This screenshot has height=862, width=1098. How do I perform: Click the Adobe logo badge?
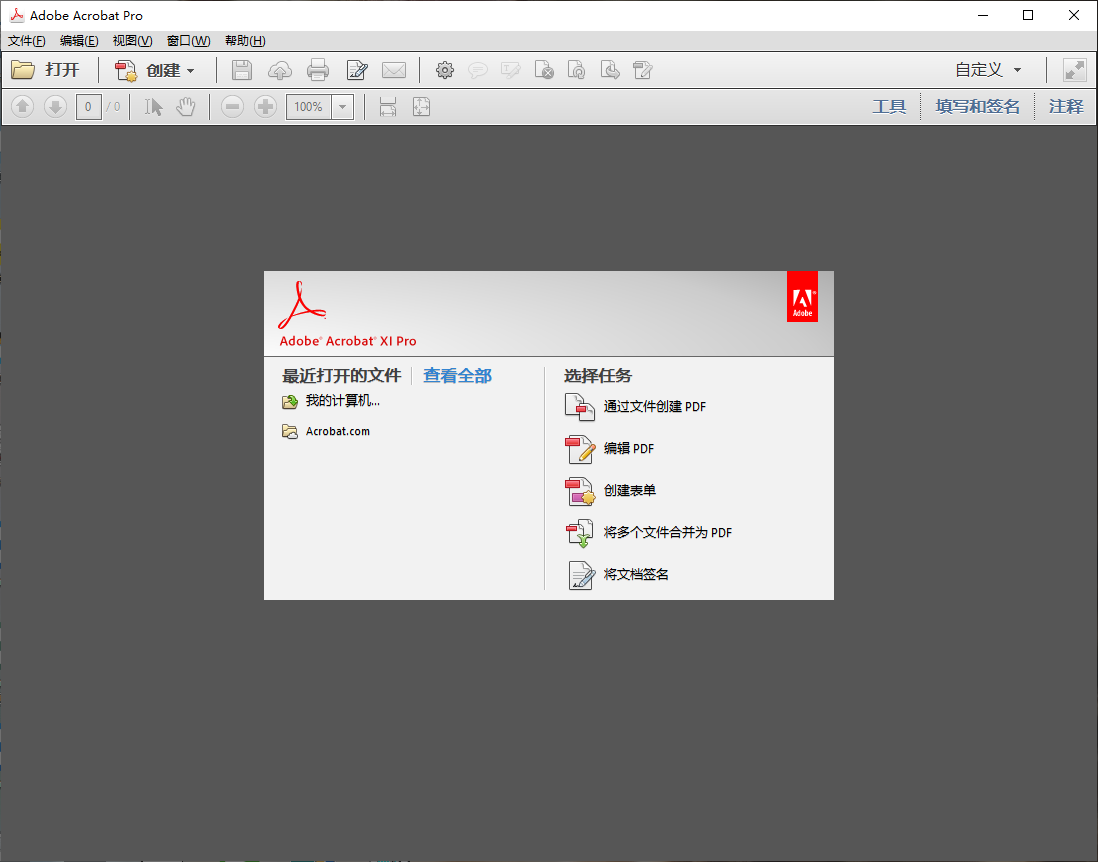pos(802,296)
